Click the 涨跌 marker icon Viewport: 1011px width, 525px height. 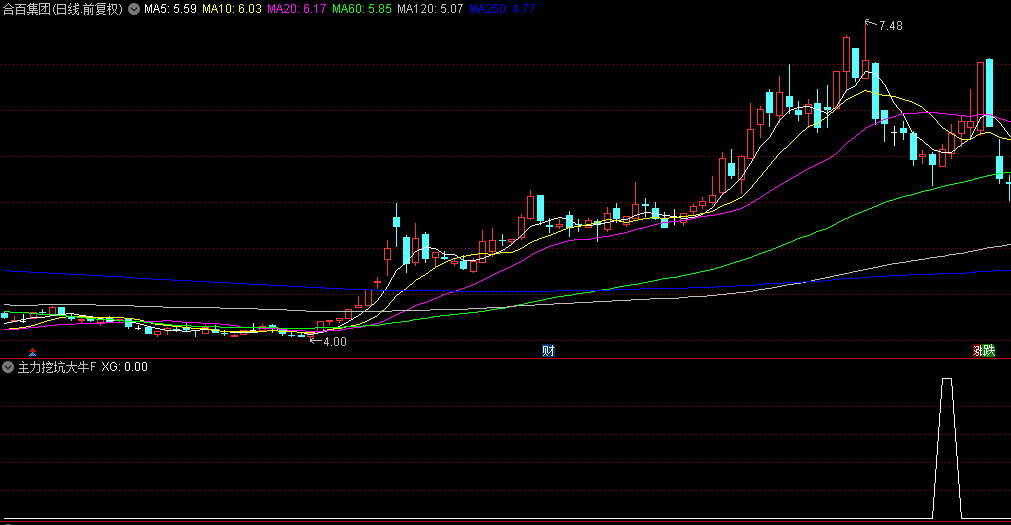coord(984,351)
